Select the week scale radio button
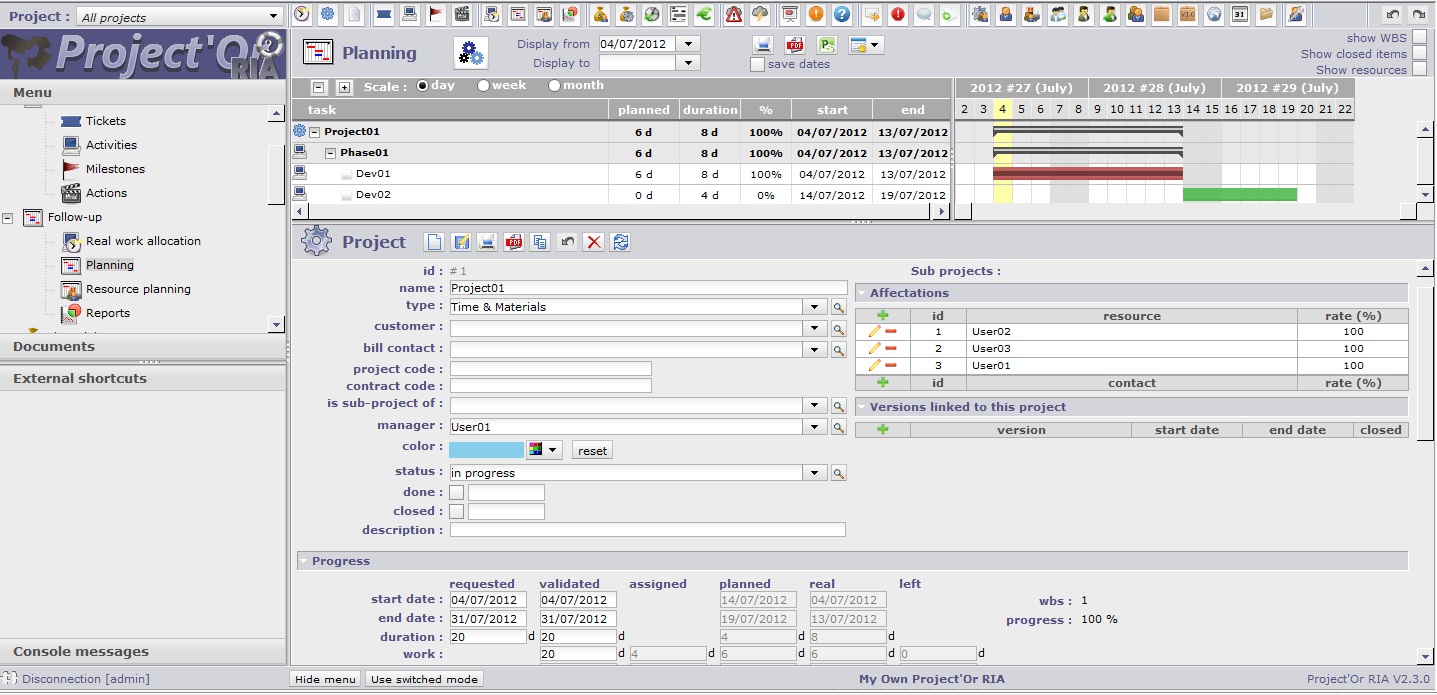This screenshot has width=1437, height=695. click(483, 86)
